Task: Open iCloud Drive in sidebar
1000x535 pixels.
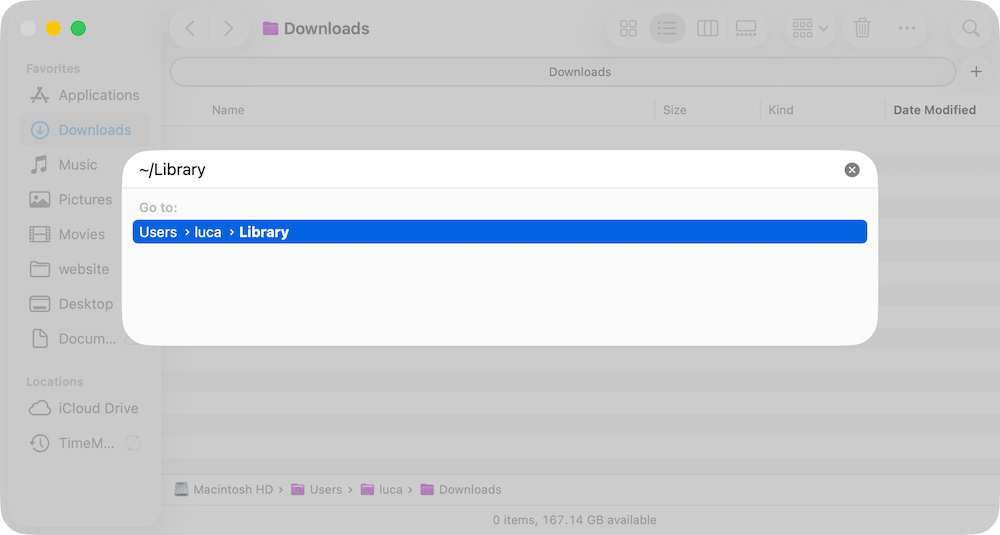Action: coord(98,408)
